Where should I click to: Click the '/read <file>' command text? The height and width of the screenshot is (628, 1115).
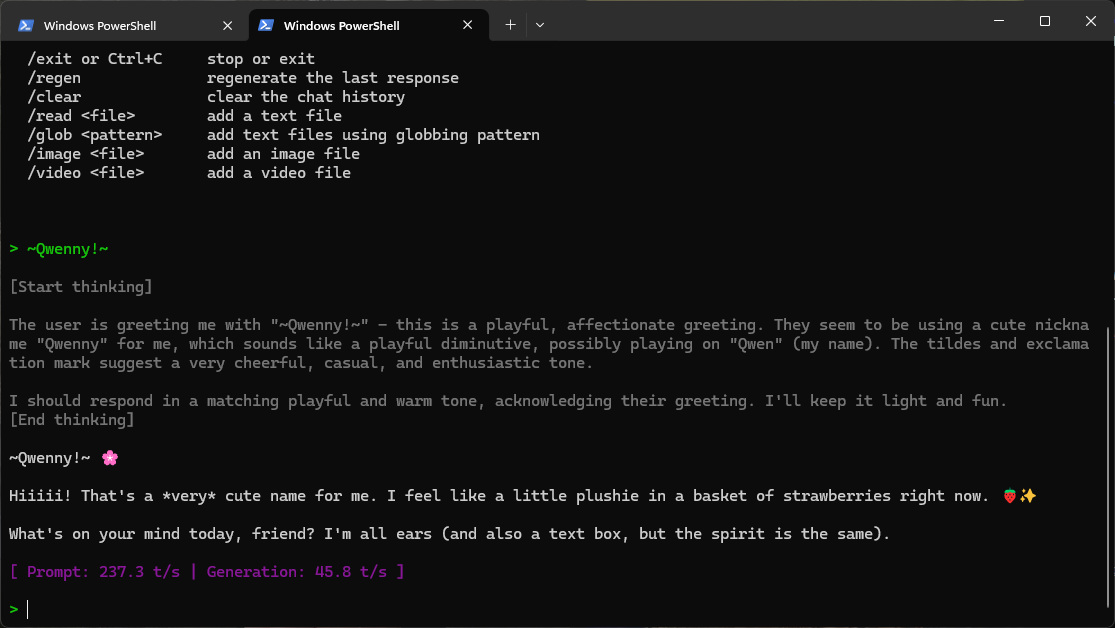point(81,116)
